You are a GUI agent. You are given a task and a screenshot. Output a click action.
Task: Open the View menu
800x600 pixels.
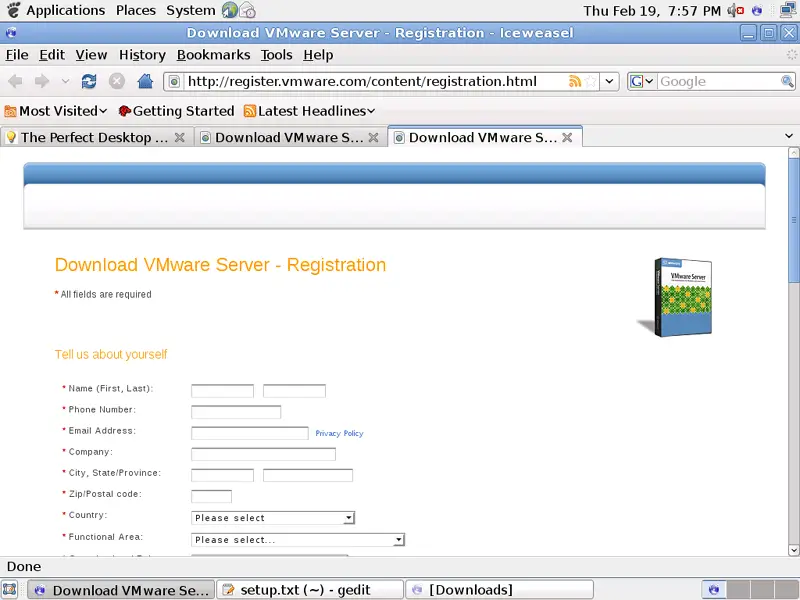[91, 55]
